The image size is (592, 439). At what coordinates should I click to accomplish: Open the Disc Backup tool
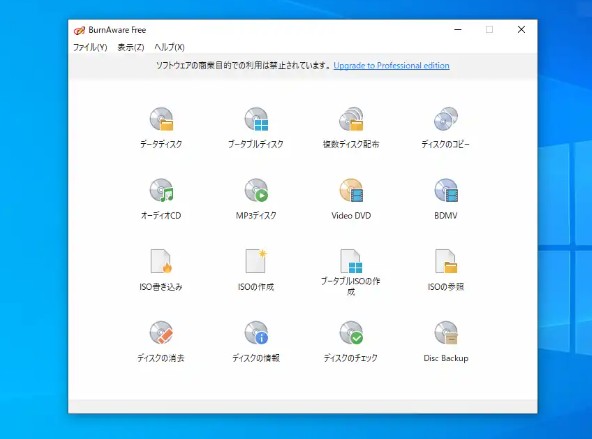[x=446, y=342]
